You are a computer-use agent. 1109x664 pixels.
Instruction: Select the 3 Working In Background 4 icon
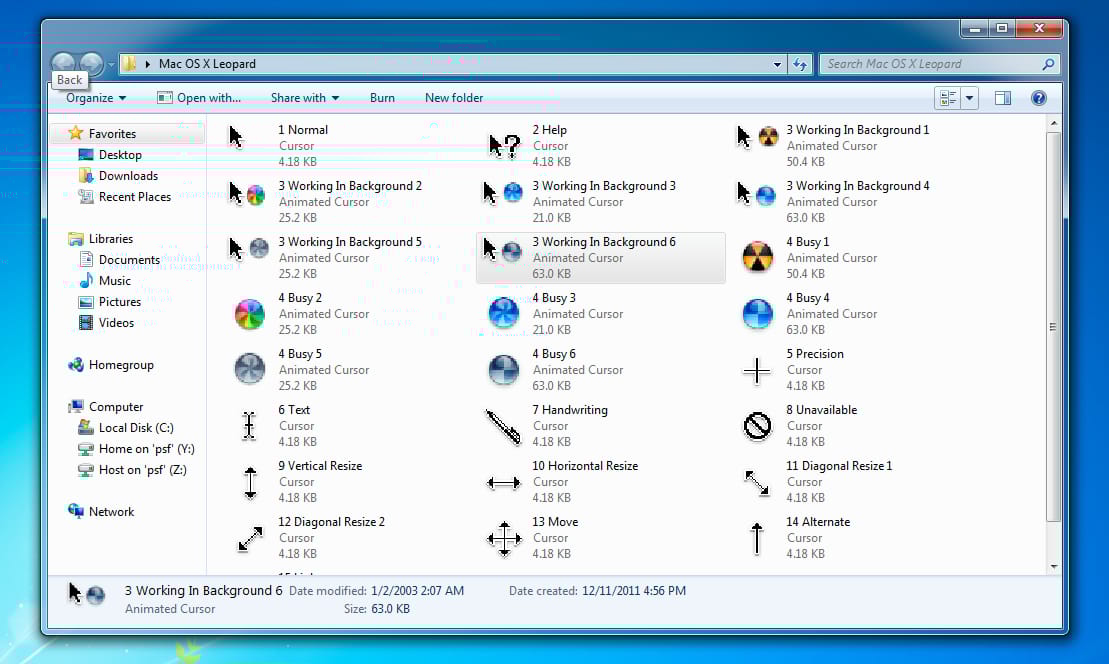point(756,193)
